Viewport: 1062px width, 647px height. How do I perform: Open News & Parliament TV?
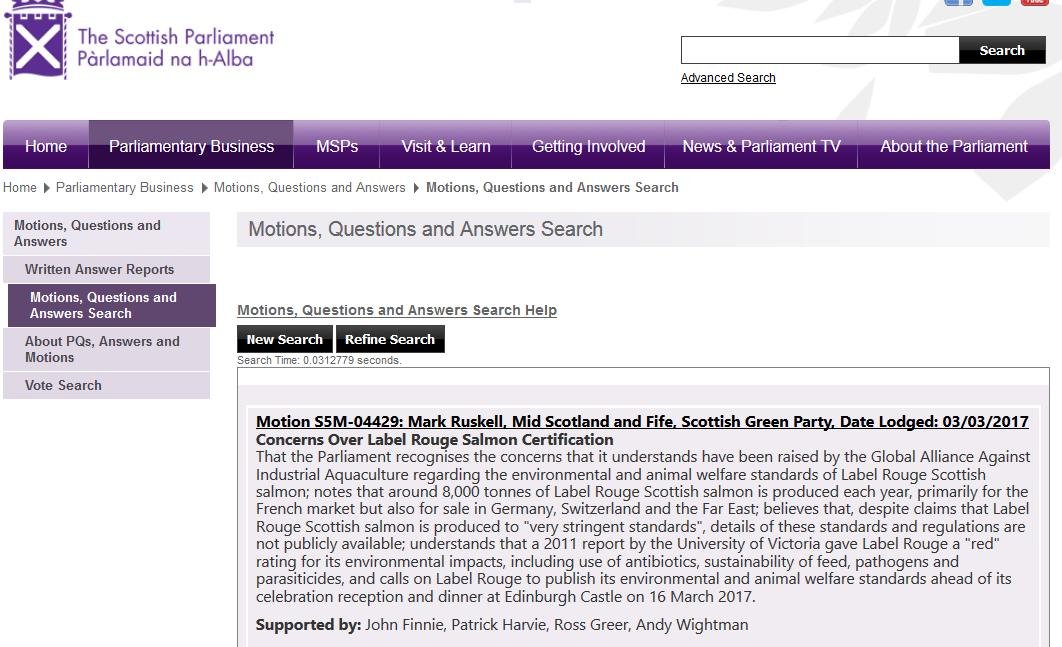coord(761,146)
